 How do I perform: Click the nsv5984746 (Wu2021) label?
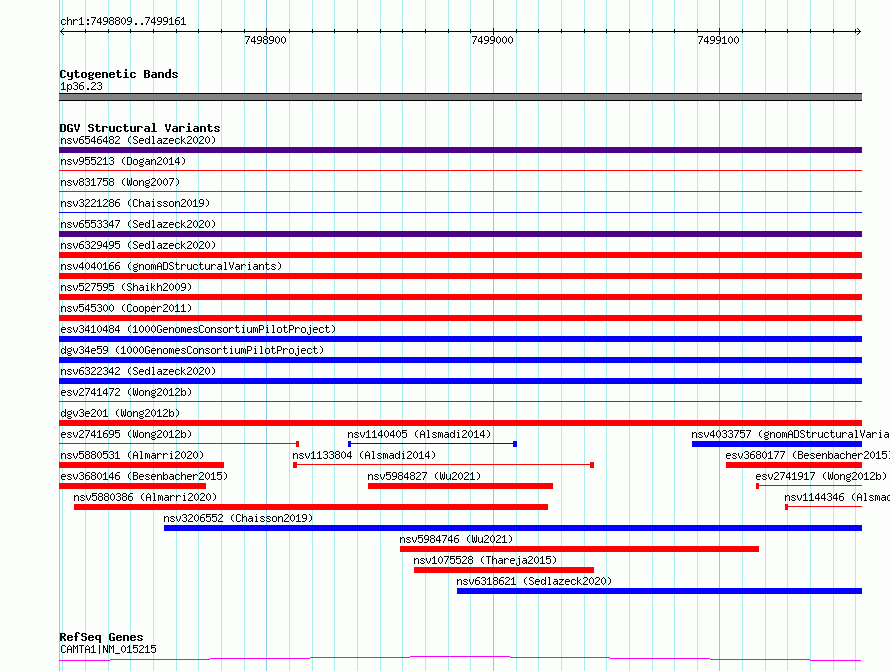(456, 539)
